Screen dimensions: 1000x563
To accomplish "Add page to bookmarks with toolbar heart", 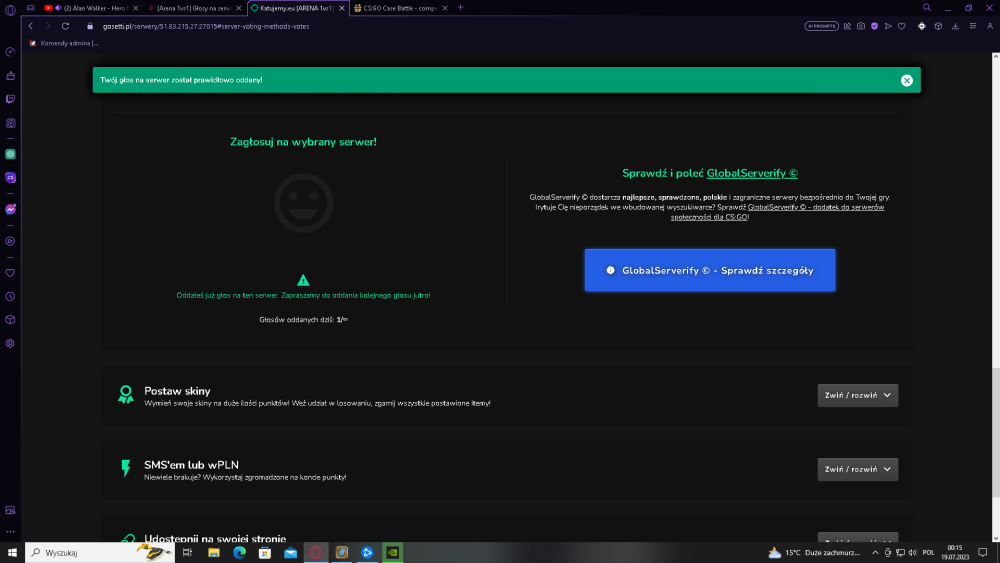I will (901, 26).
